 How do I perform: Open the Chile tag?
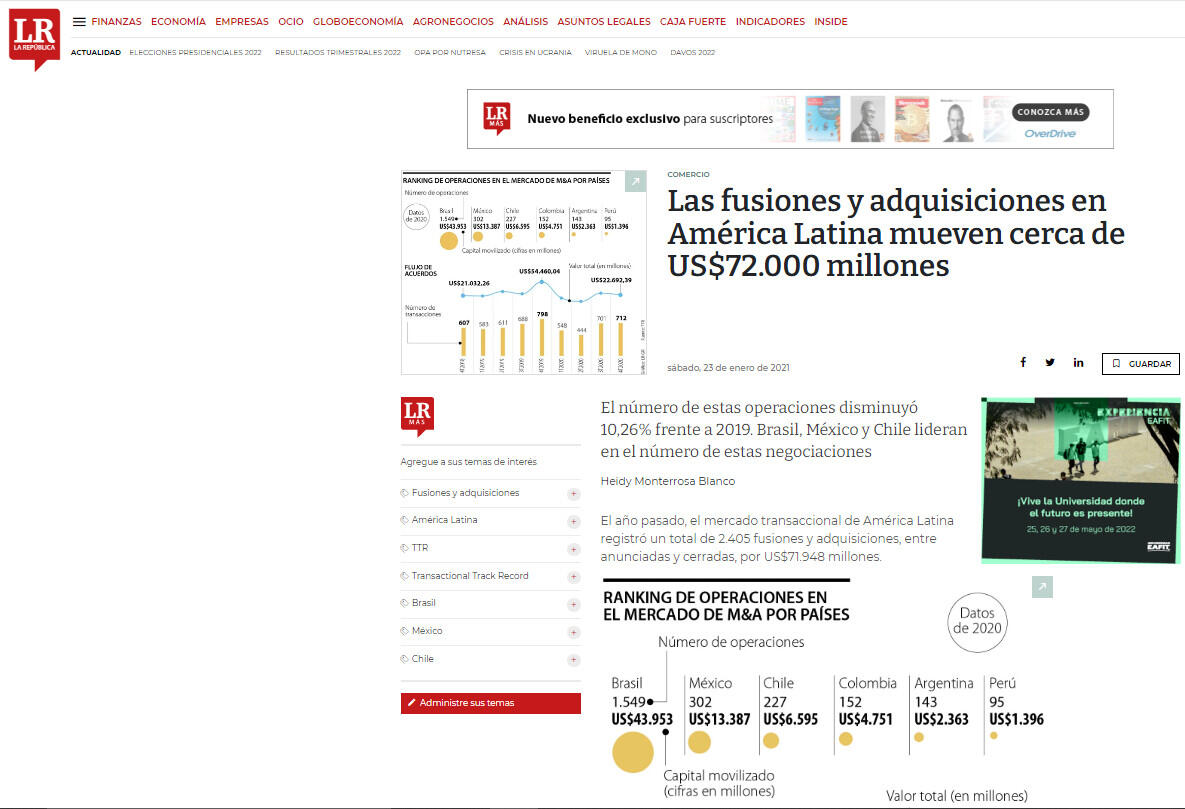(422, 659)
